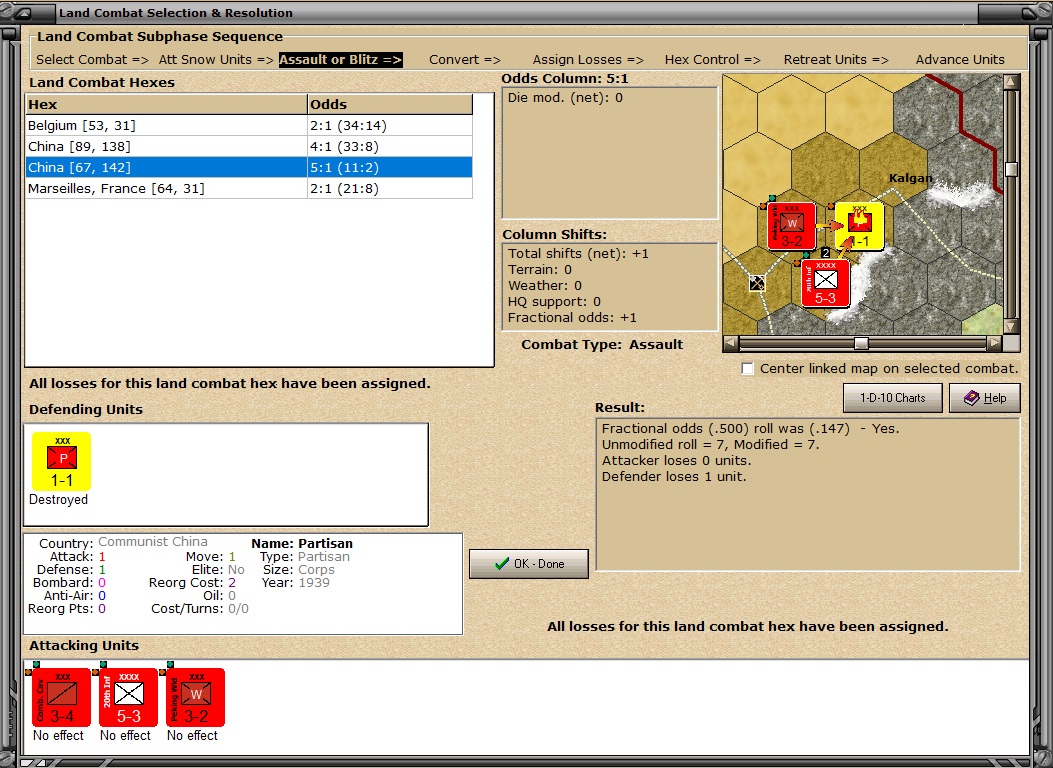Click the map's vertical scrollbar thumb
Screen dimensions: 1053x768
click(1011, 169)
